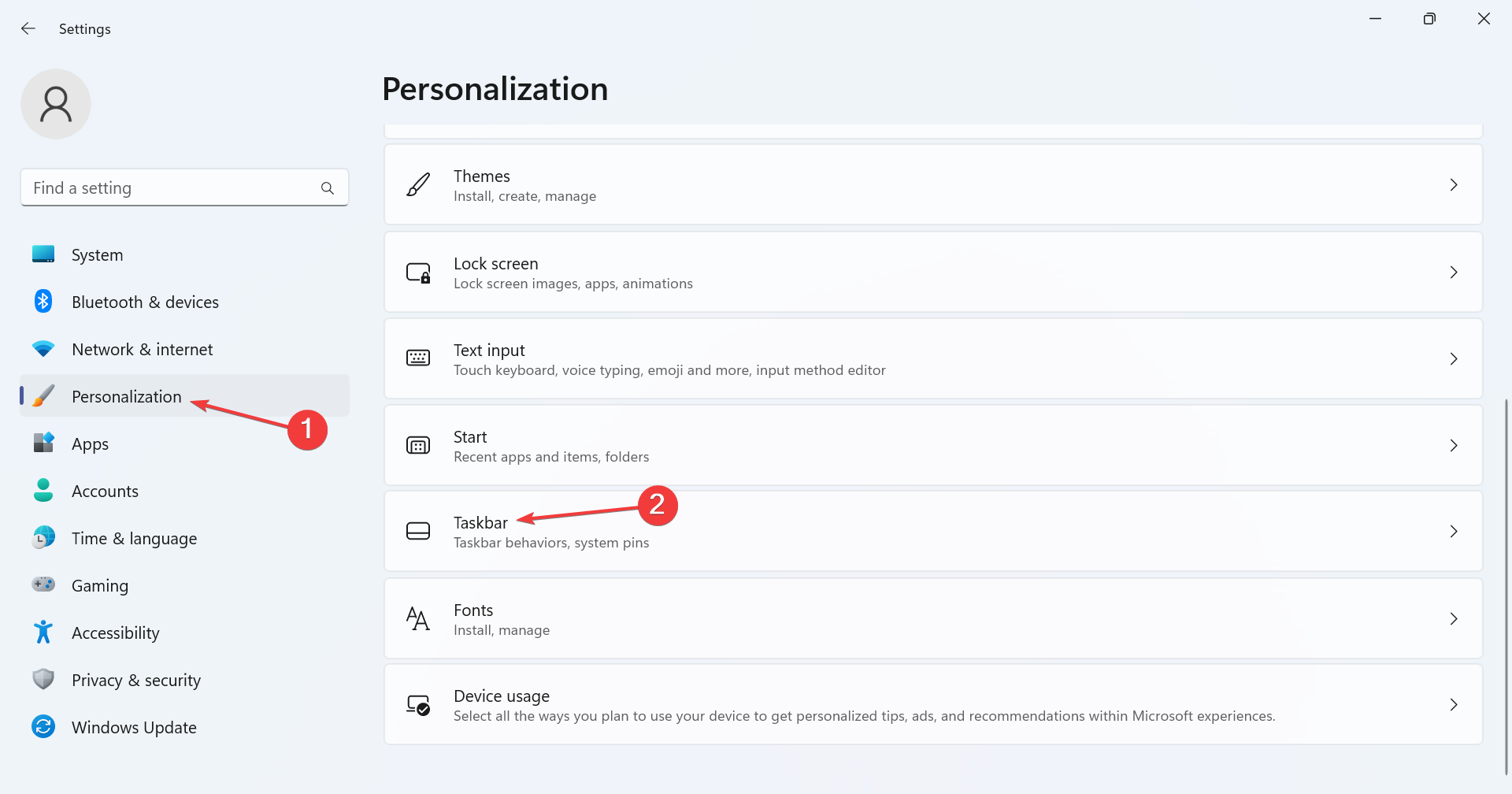
Task: Open the Start settings chevron arrow
Action: (x=1454, y=446)
